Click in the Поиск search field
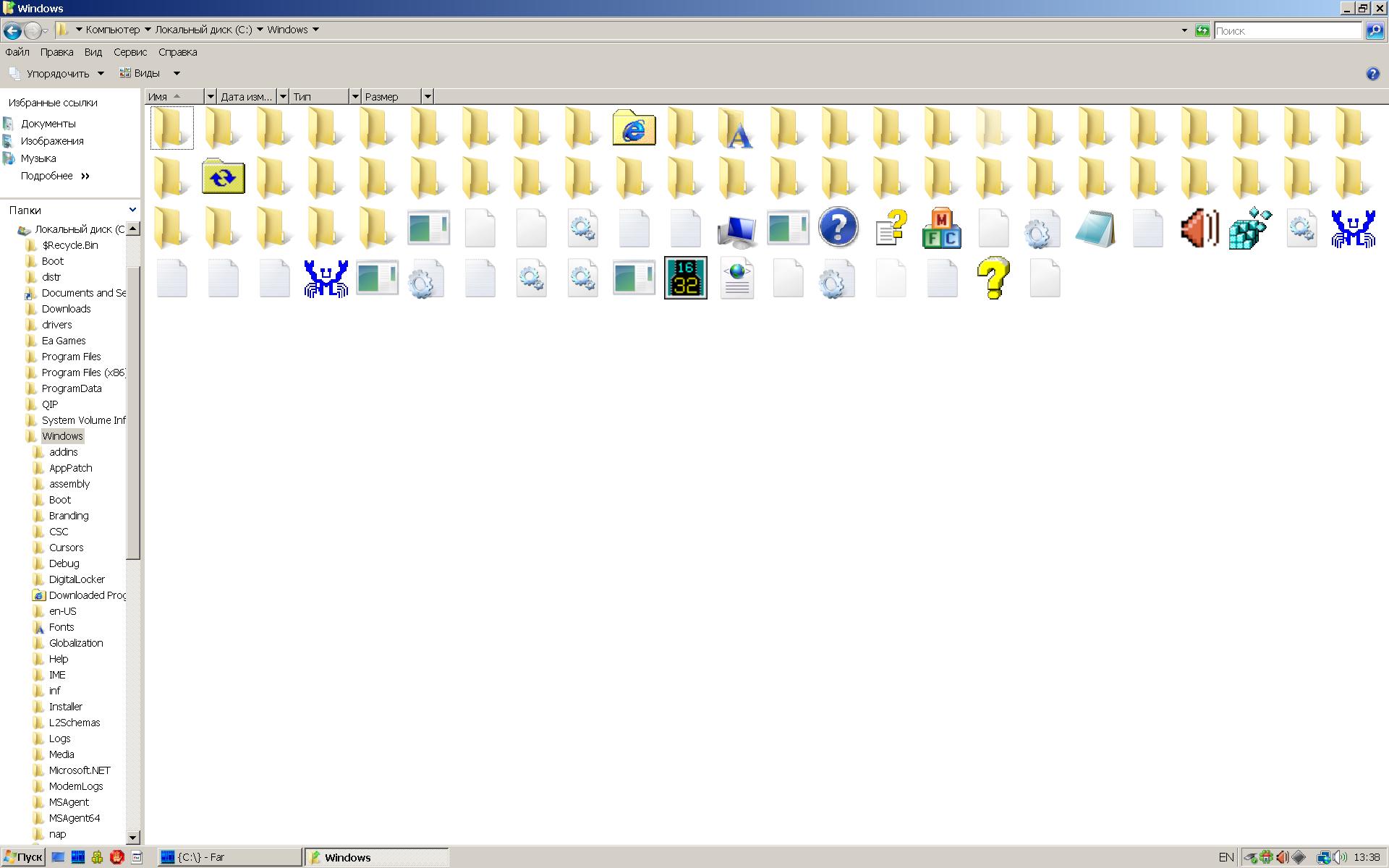Screen dimensions: 1389x868 (1287, 30)
